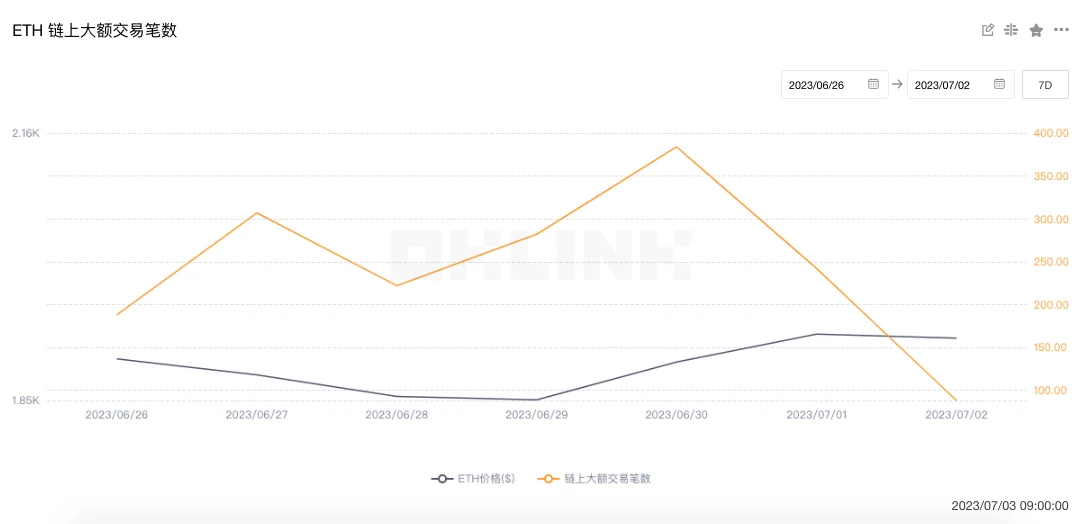1085x524 pixels.
Task: Click the ETH 链上大额交易笔数 chart title
Action: pos(94,31)
